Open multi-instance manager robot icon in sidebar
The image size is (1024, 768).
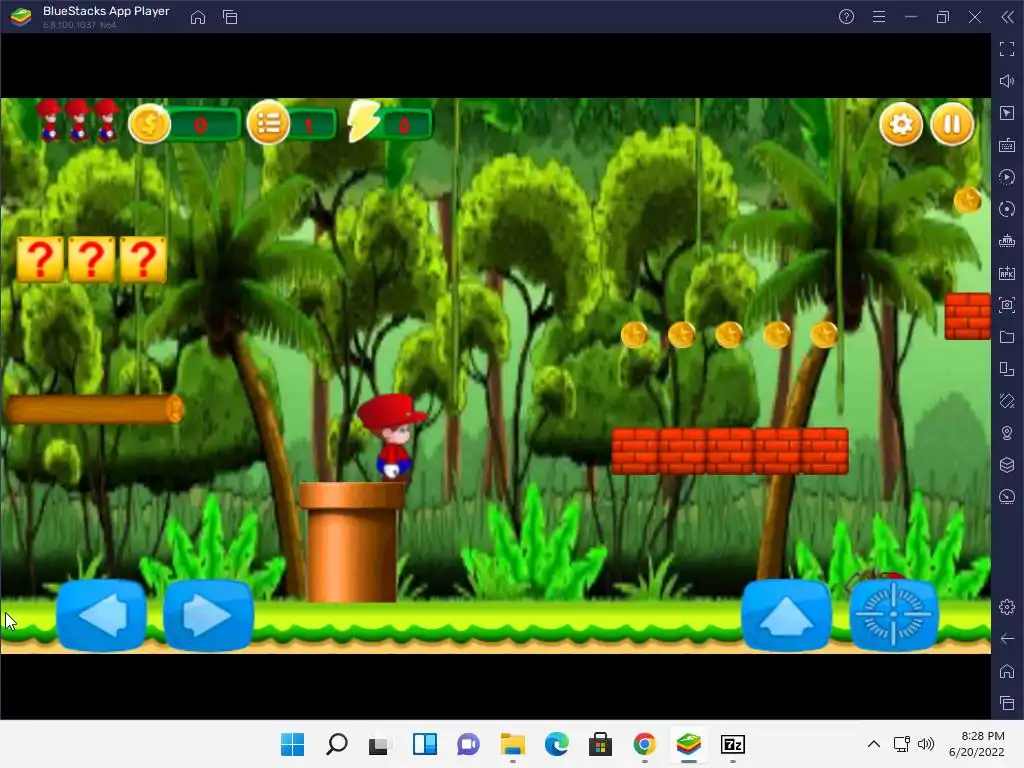(1006, 241)
